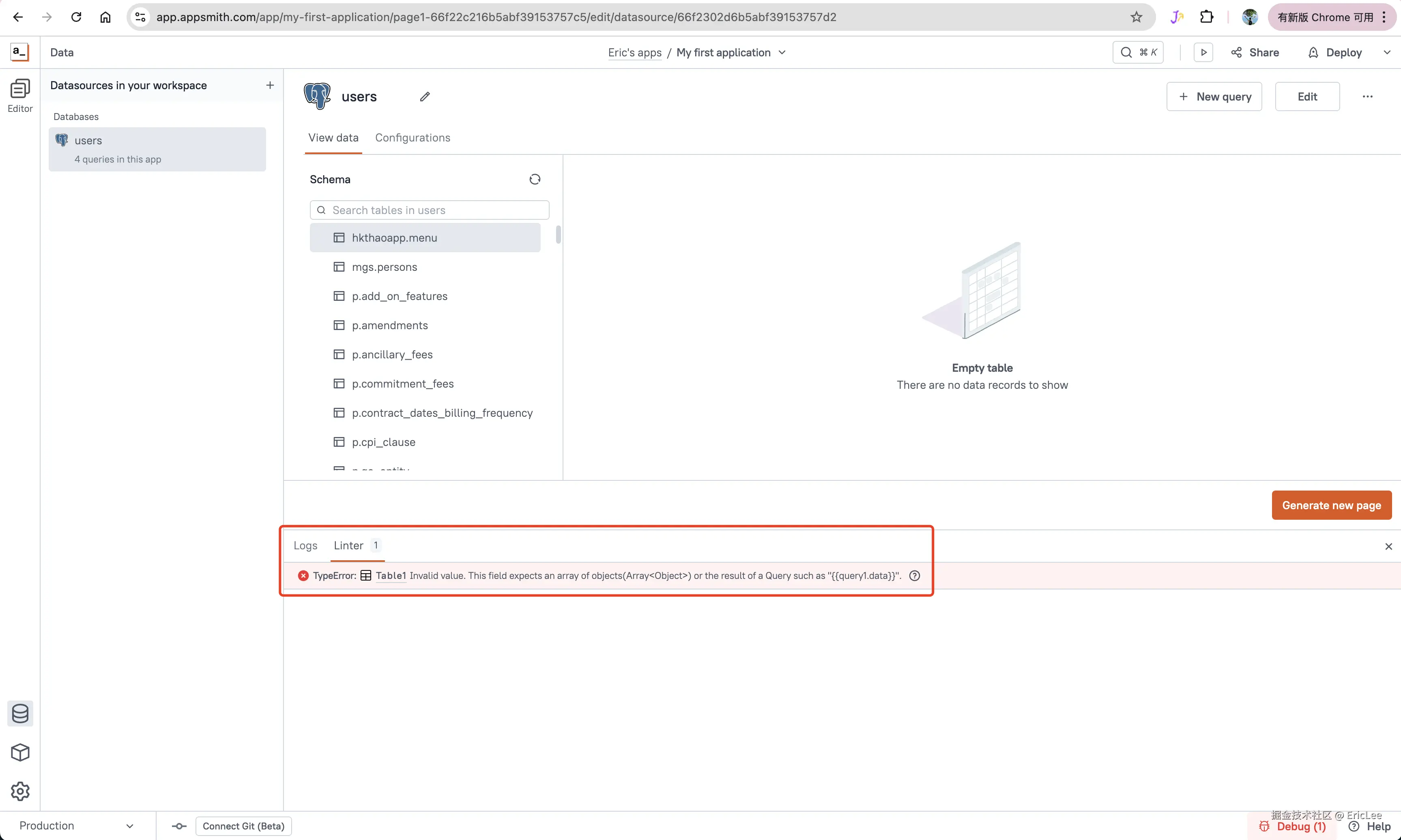
Task: Open the Libraries cube sidebar icon
Action: point(20,752)
